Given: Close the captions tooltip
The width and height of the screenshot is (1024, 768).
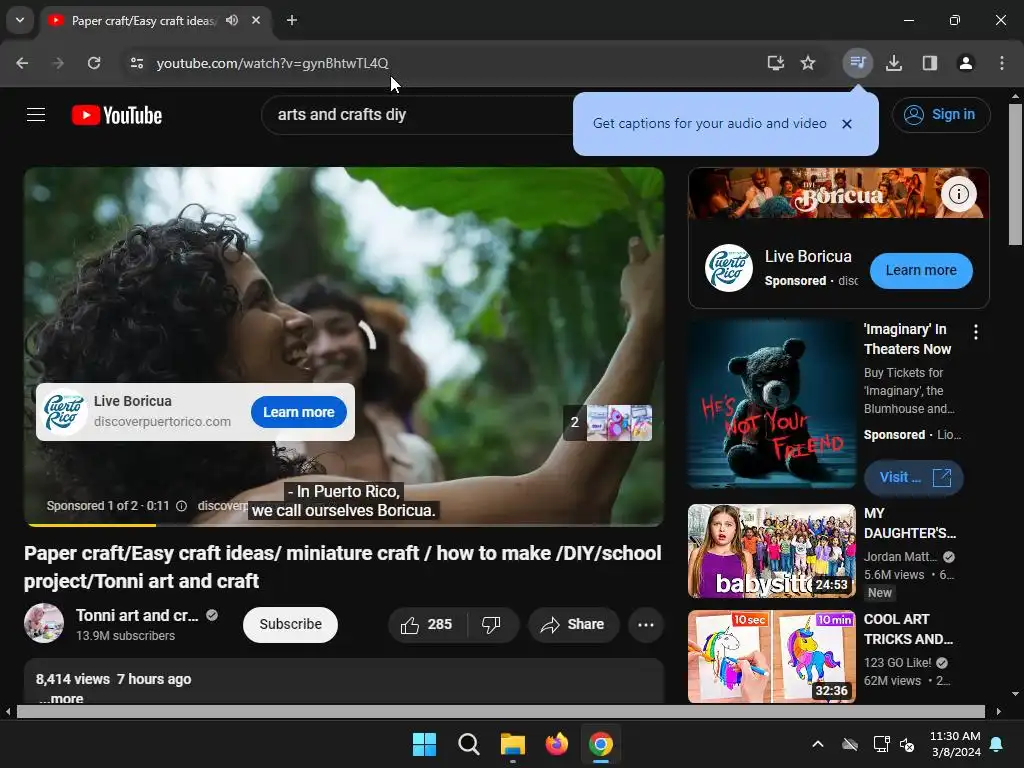Looking at the screenshot, I should coord(847,124).
